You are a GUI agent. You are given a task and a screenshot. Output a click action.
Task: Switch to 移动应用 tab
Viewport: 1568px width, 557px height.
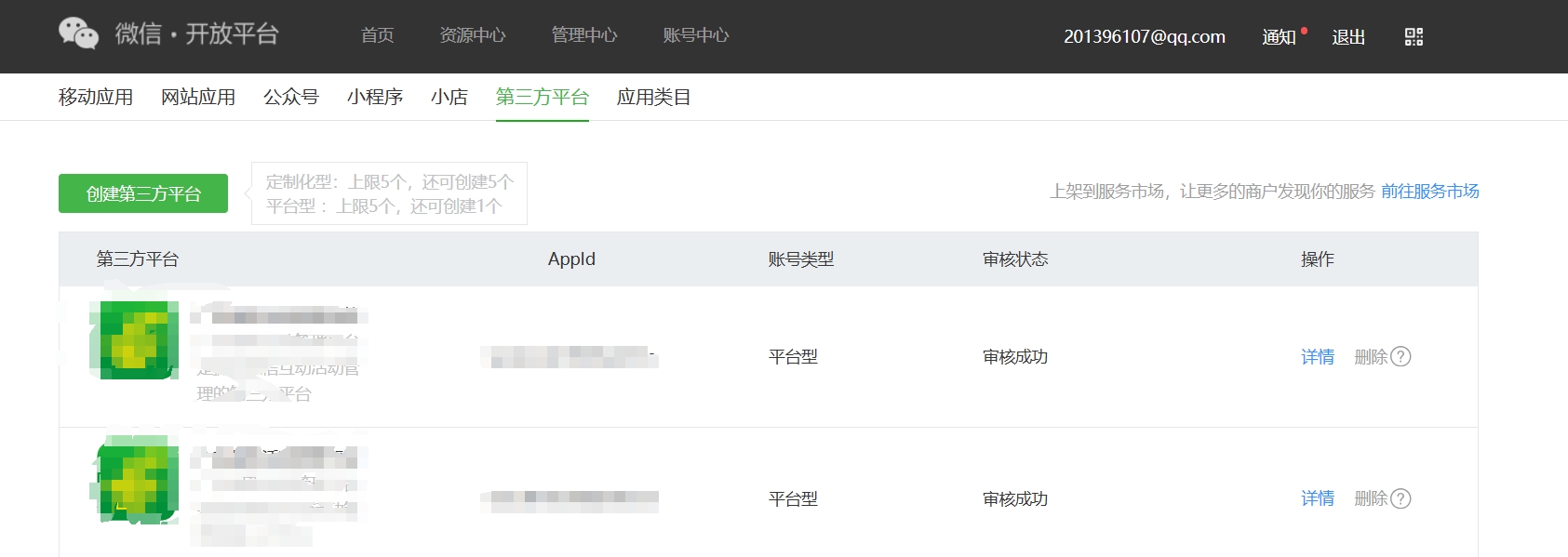(96, 97)
